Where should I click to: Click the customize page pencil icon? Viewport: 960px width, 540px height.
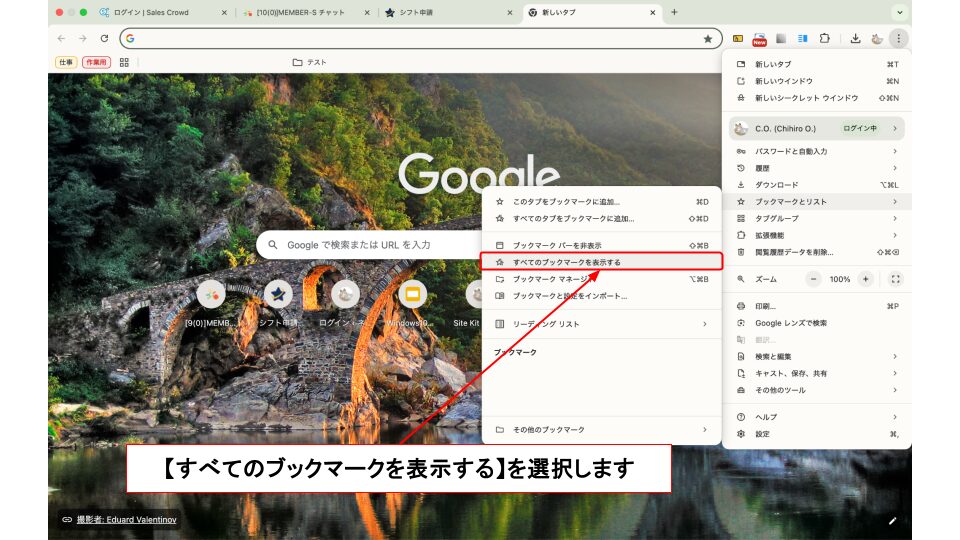(892, 520)
